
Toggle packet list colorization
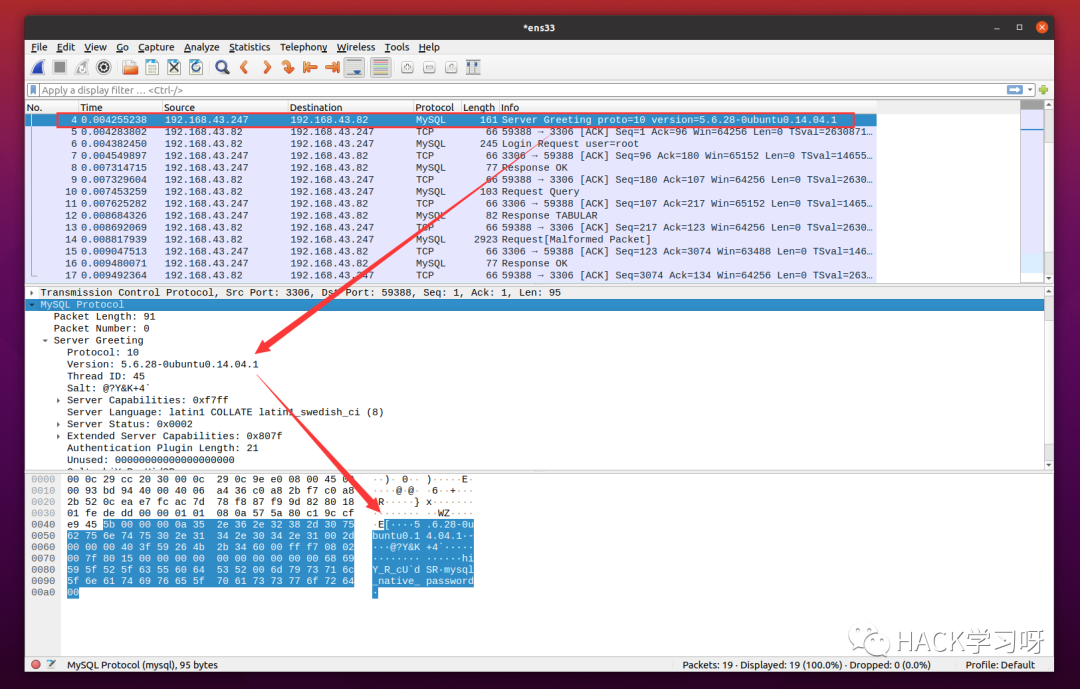pos(380,68)
